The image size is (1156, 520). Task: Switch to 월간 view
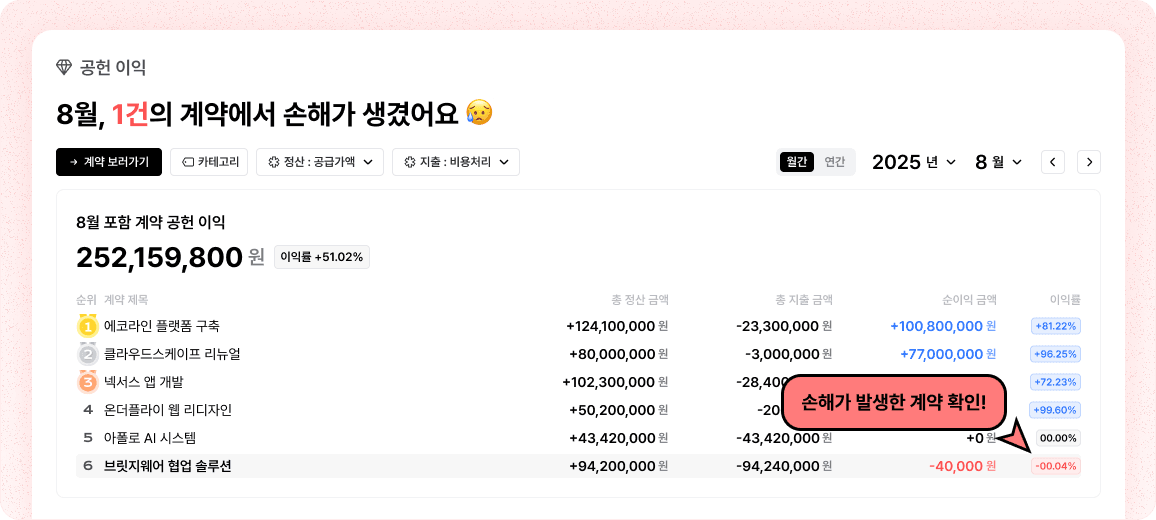797,162
